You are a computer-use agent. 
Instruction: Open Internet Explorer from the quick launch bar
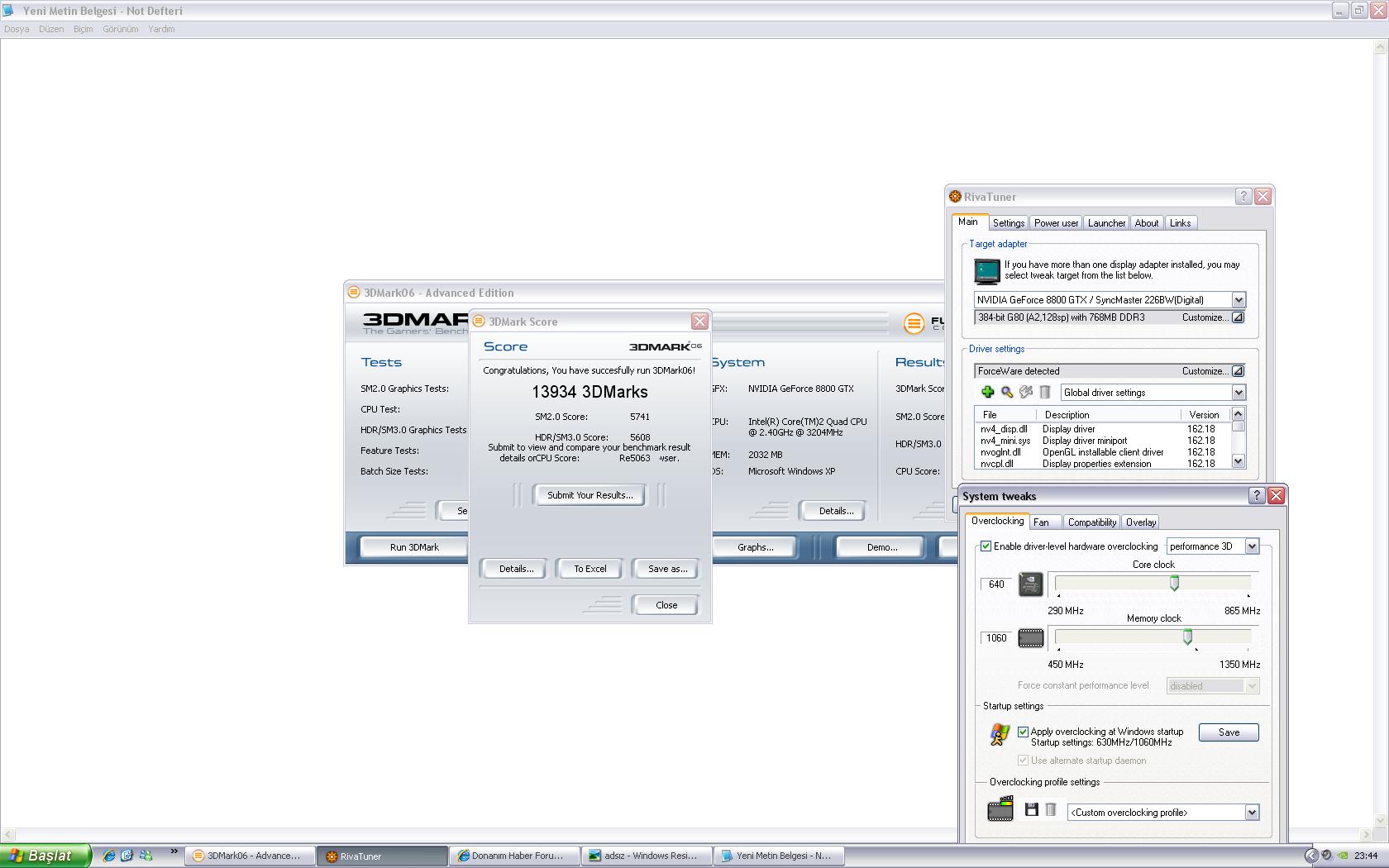pyautogui.click(x=108, y=856)
